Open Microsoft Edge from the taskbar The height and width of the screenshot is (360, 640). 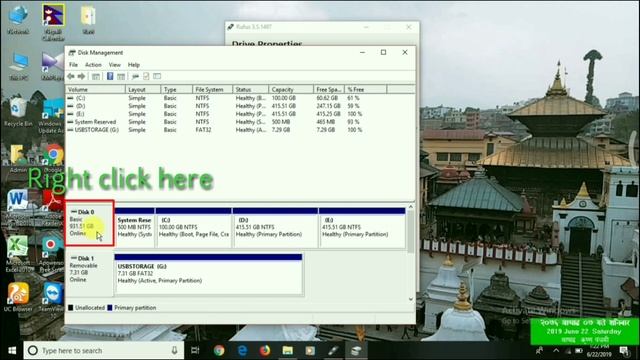click(242, 351)
